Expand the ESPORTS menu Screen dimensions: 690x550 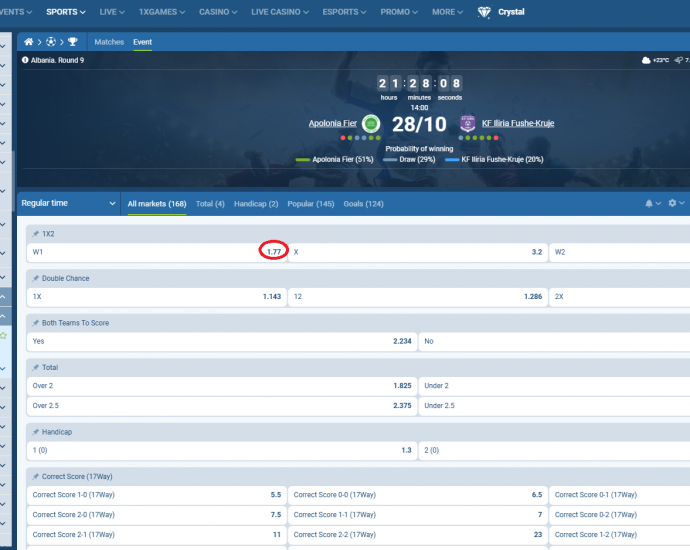click(344, 12)
